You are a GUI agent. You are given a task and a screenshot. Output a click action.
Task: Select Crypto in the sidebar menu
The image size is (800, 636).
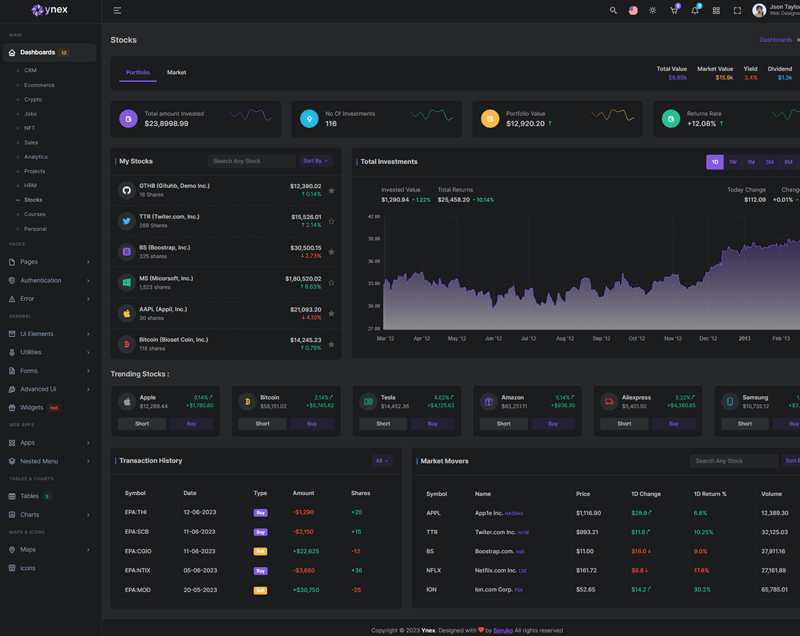pos(33,100)
